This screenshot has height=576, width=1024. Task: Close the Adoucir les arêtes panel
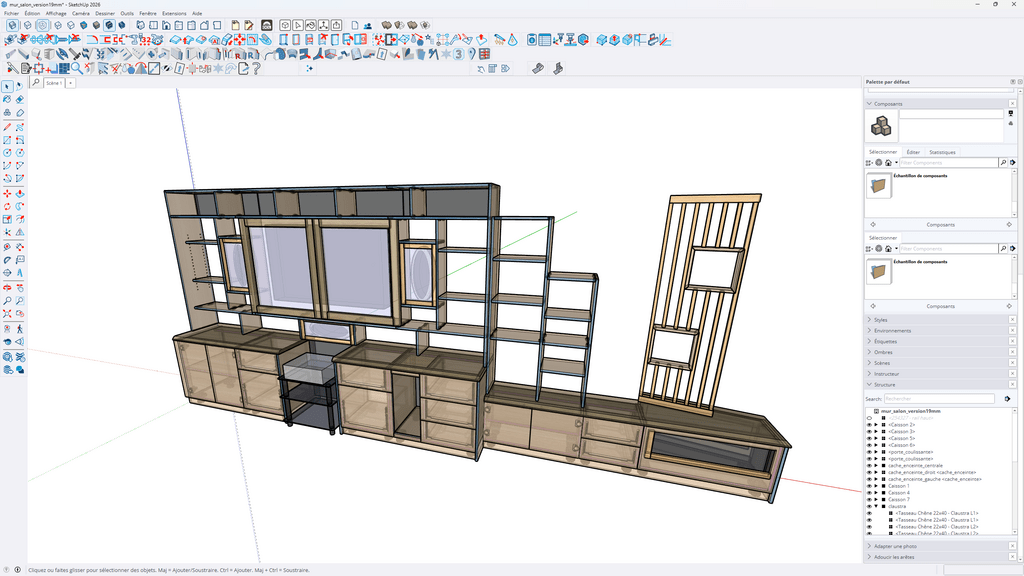coord(1012,557)
